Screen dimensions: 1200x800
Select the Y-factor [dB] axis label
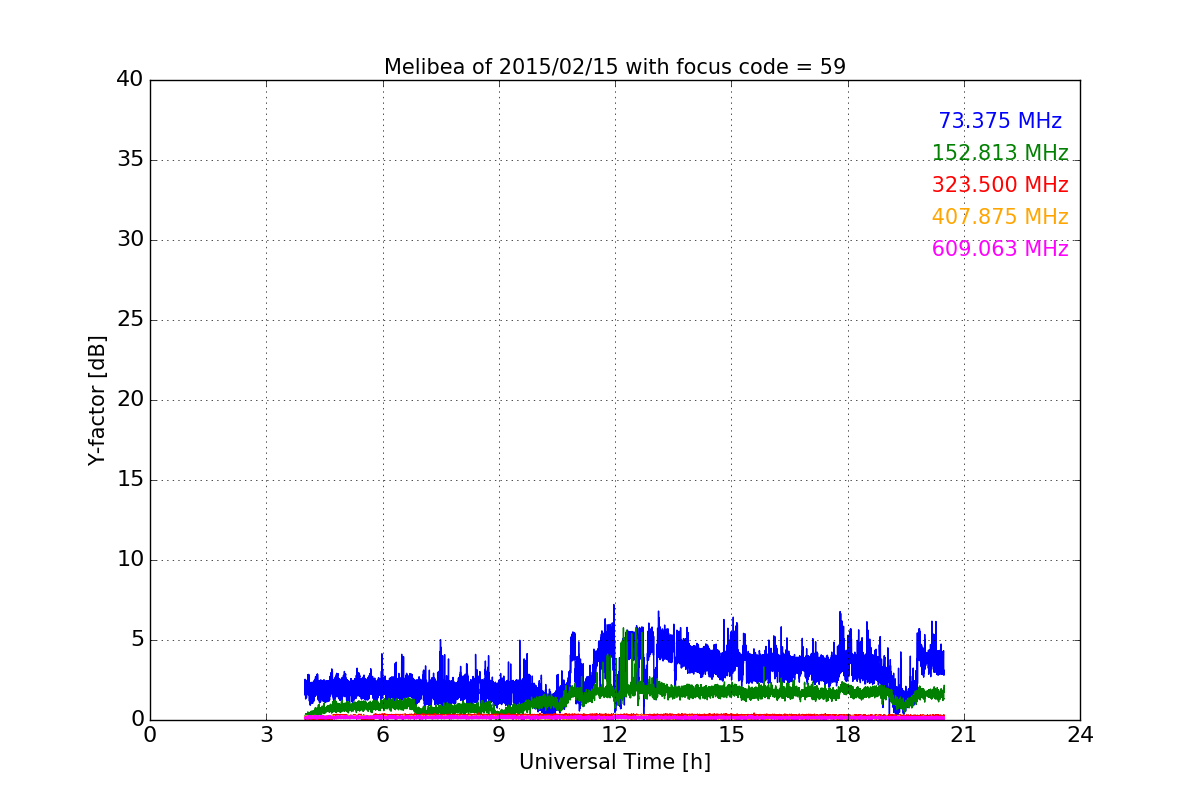tap(97, 400)
